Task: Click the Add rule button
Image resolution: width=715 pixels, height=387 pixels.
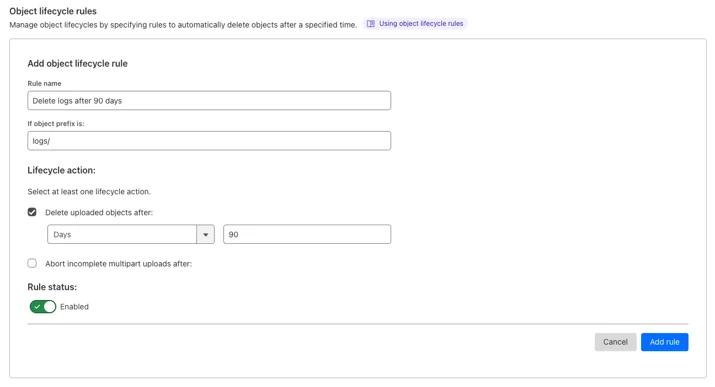Action: tap(664, 342)
